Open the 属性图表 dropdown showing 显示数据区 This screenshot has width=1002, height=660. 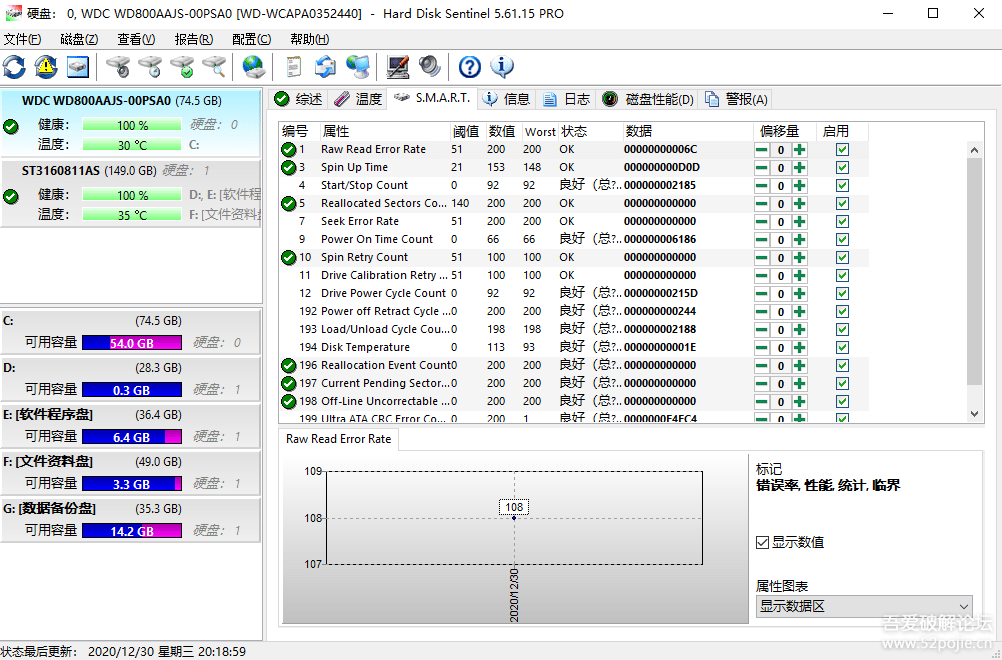(x=865, y=606)
